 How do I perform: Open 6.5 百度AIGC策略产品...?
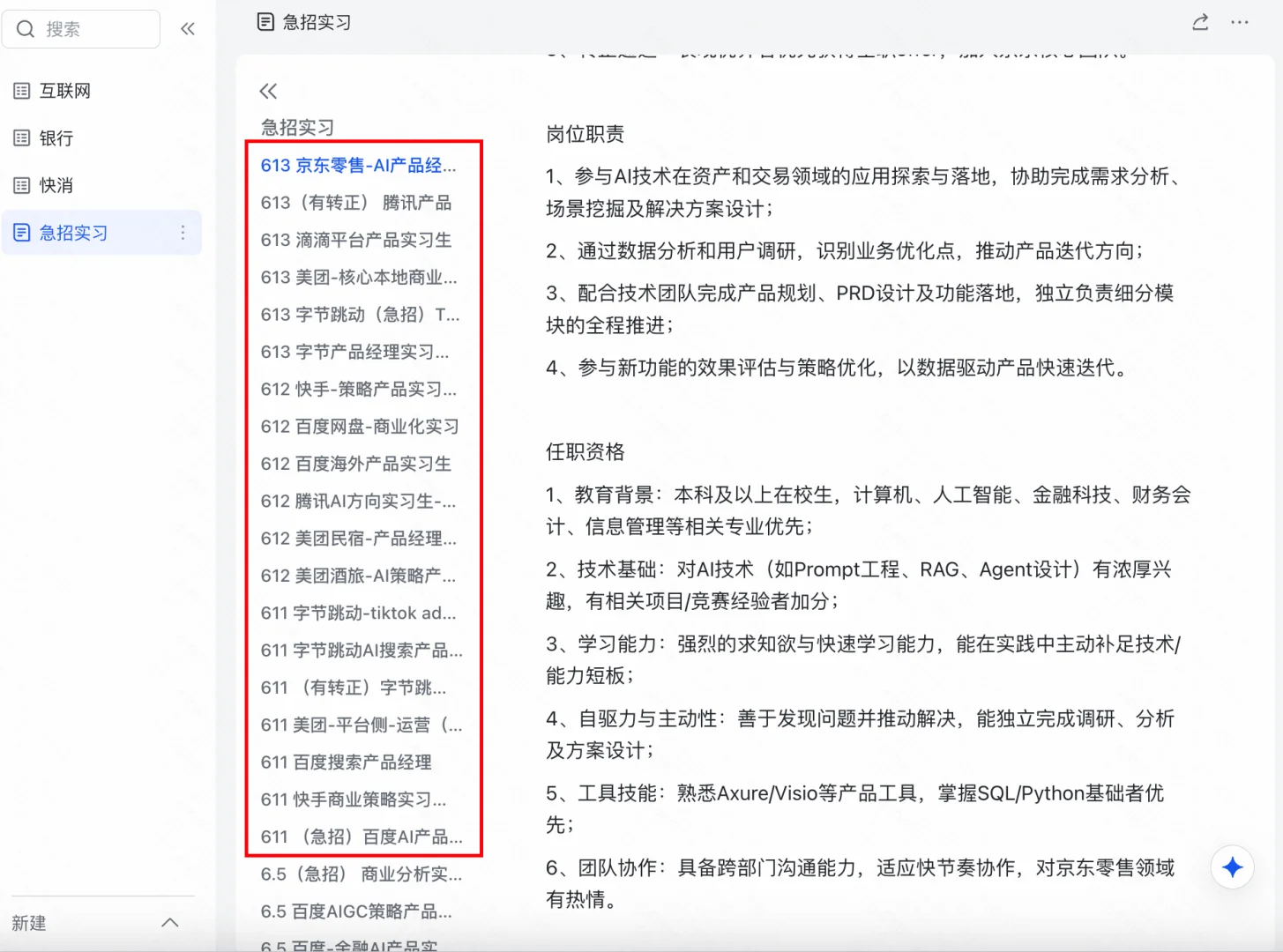tap(356, 911)
